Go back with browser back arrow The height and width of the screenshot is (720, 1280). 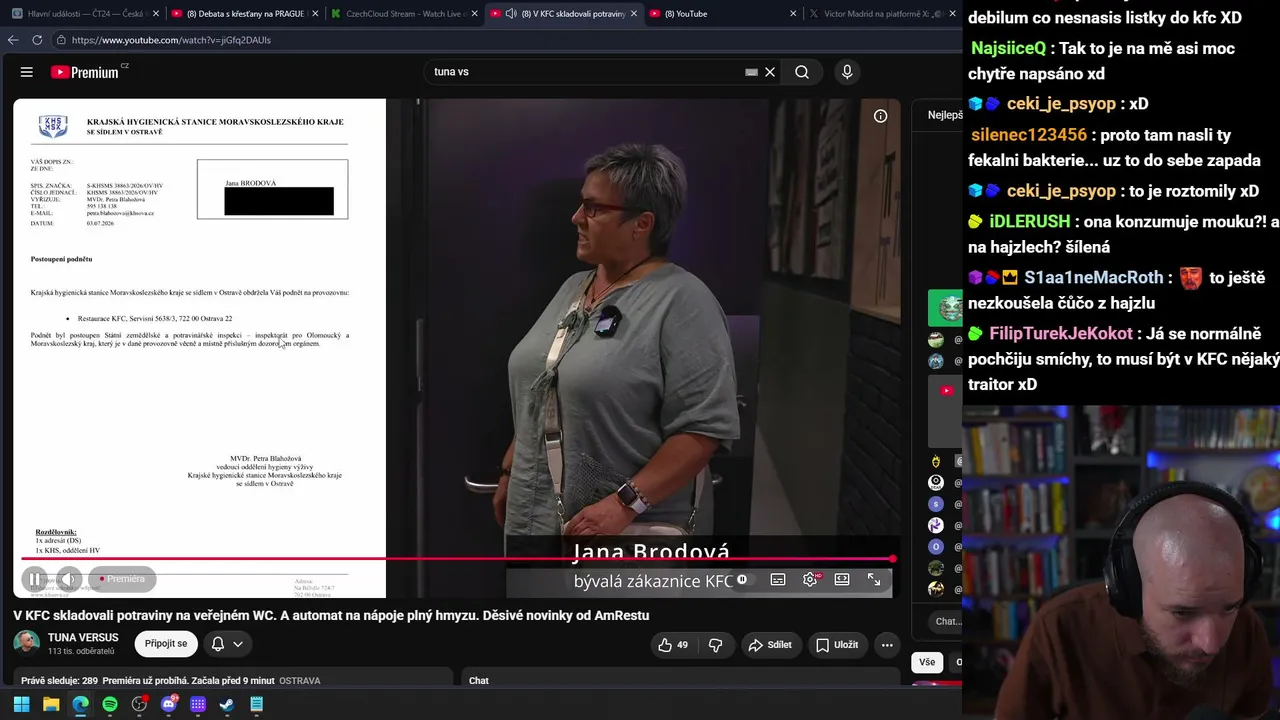[13, 40]
